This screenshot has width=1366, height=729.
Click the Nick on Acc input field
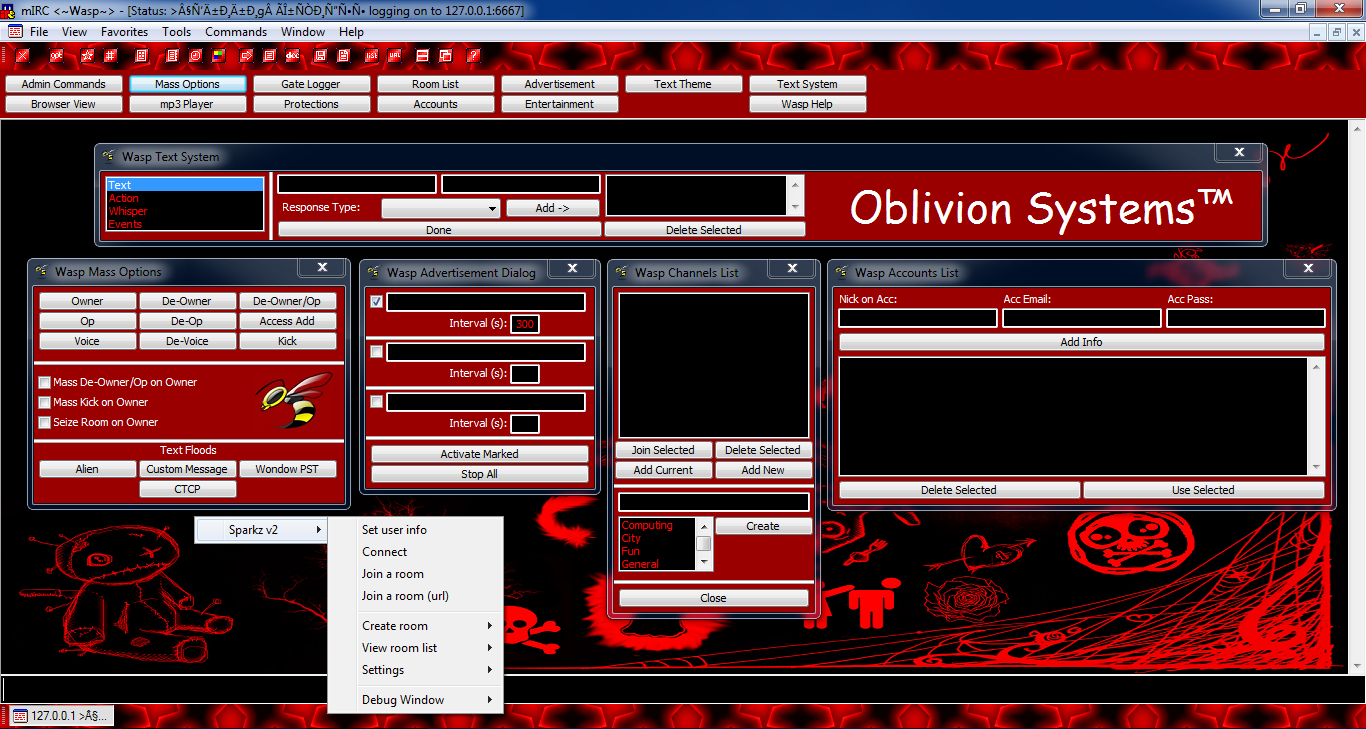click(x=918, y=318)
